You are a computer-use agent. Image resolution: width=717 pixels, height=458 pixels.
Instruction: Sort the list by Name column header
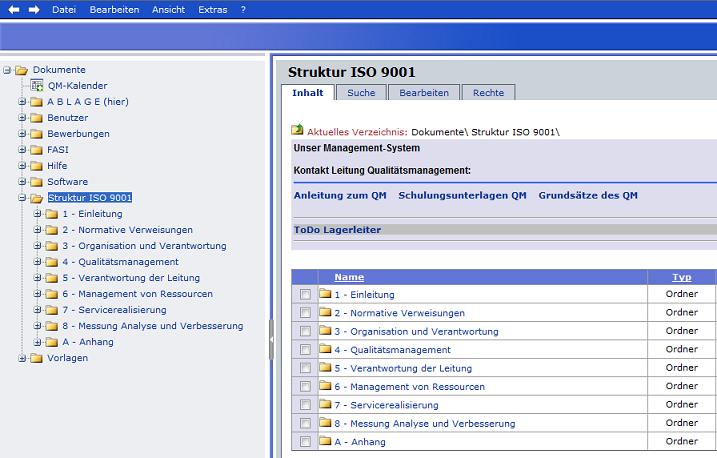pos(349,277)
